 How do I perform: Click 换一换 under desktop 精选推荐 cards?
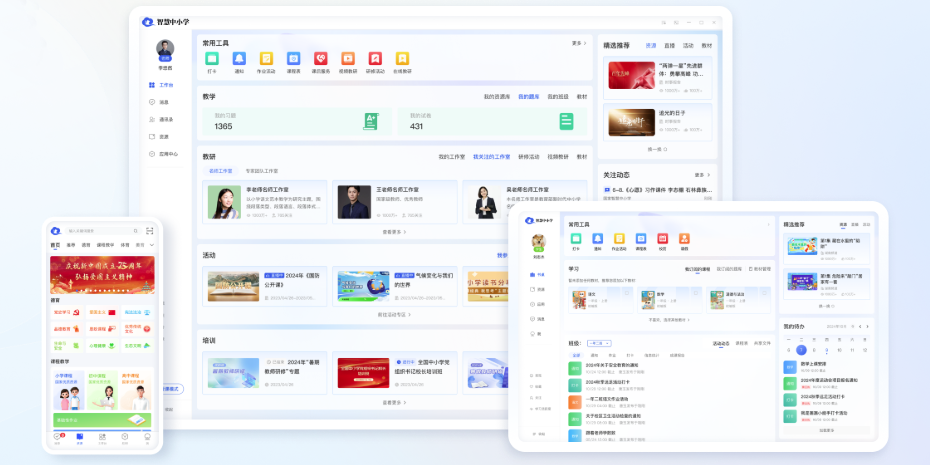point(655,149)
